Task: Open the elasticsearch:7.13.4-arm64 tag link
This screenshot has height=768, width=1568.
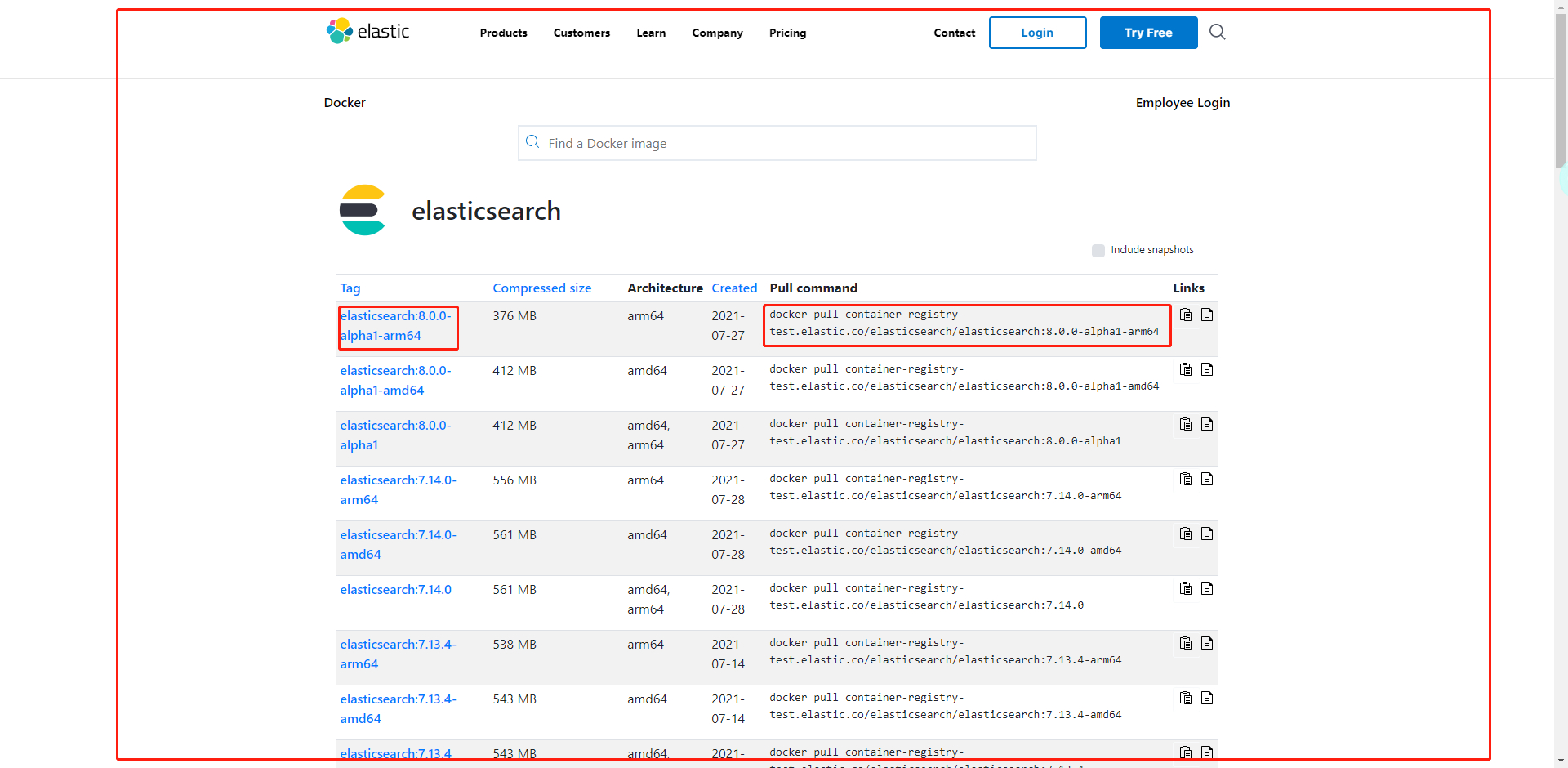Action: click(x=398, y=654)
